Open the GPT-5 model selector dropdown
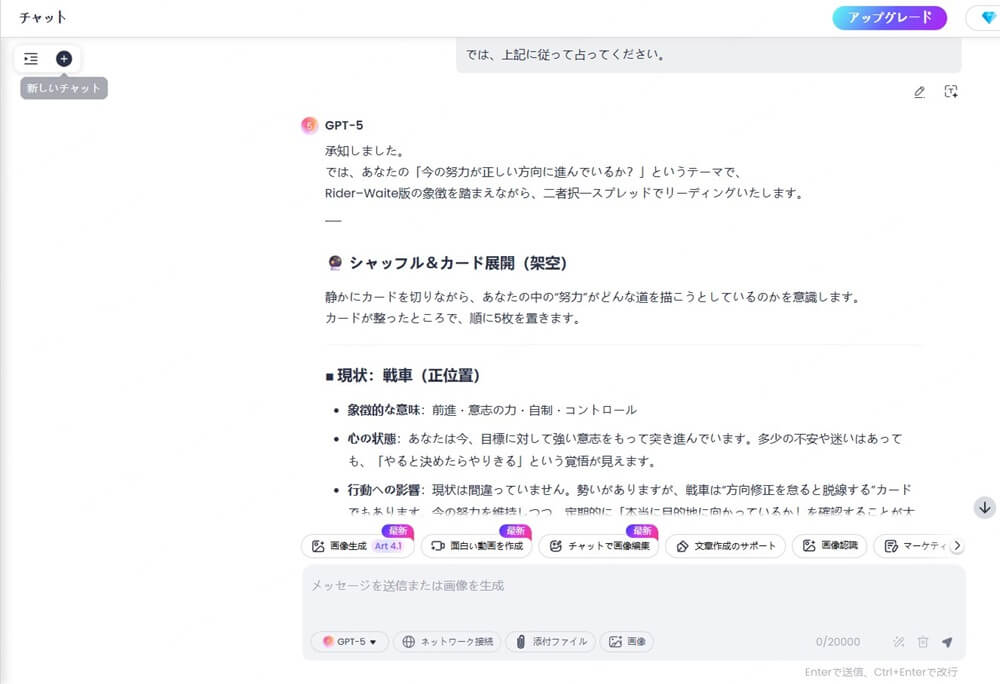This screenshot has width=1000, height=684. (349, 642)
